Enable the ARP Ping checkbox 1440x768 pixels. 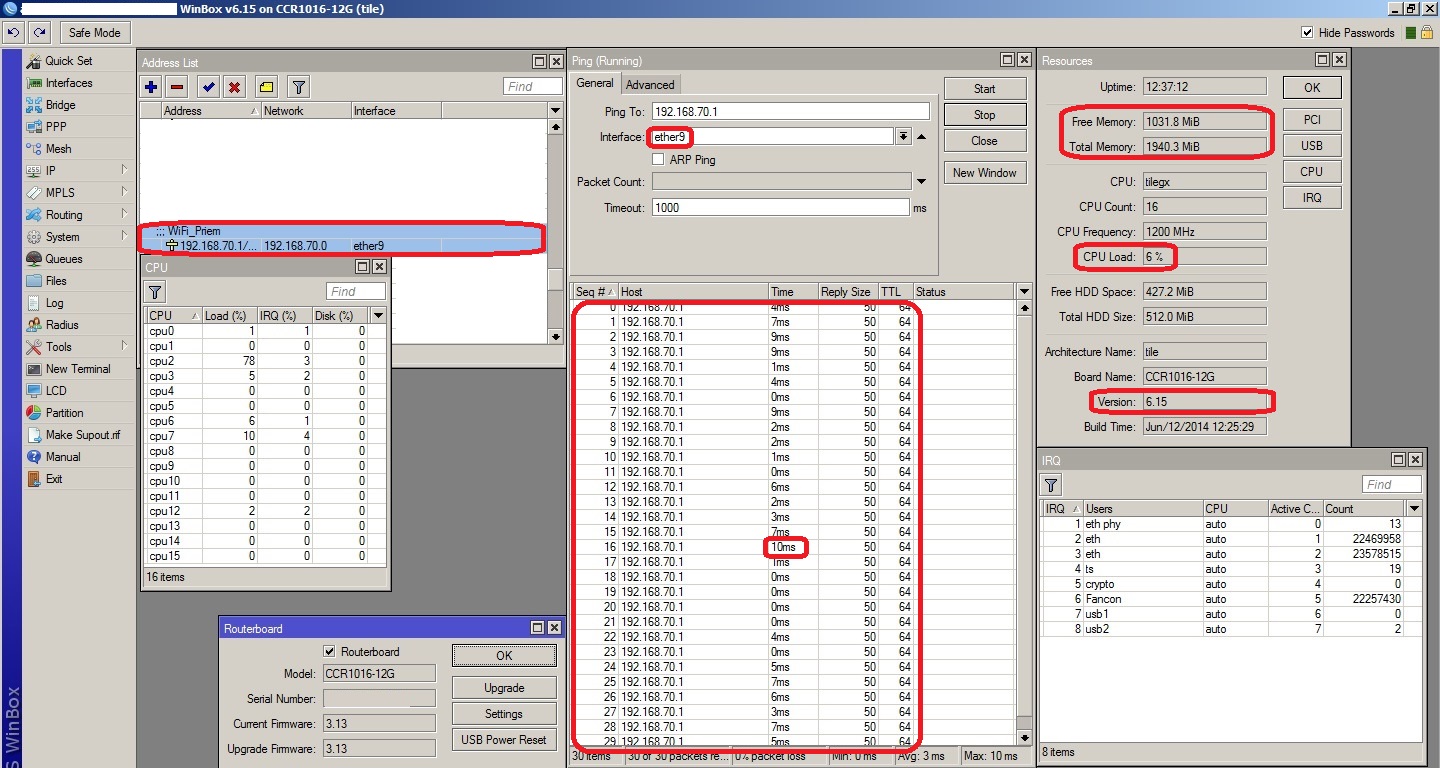pyautogui.click(x=658, y=159)
